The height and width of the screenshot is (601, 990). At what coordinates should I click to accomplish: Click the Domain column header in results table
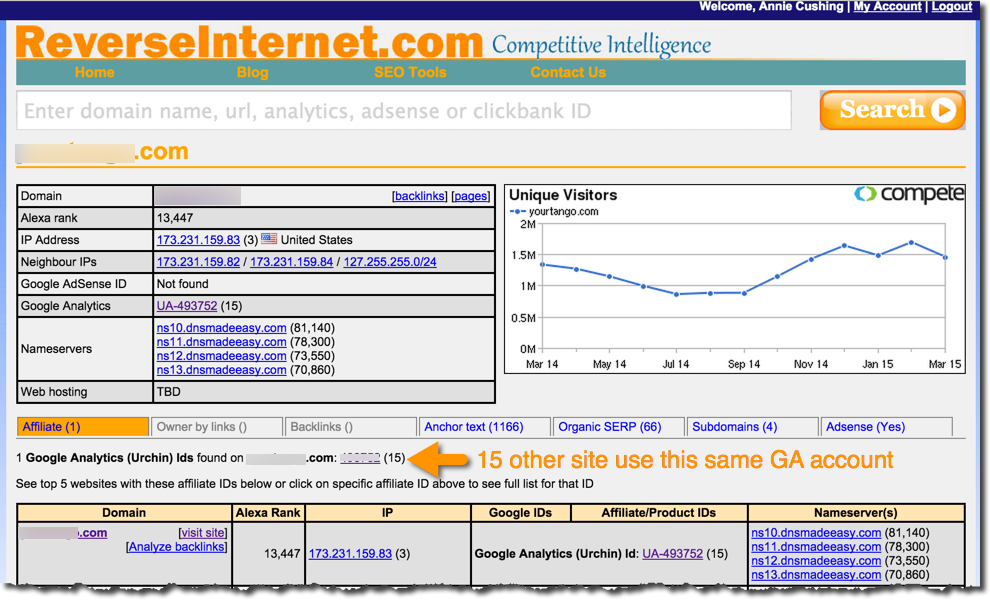tap(124, 513)
